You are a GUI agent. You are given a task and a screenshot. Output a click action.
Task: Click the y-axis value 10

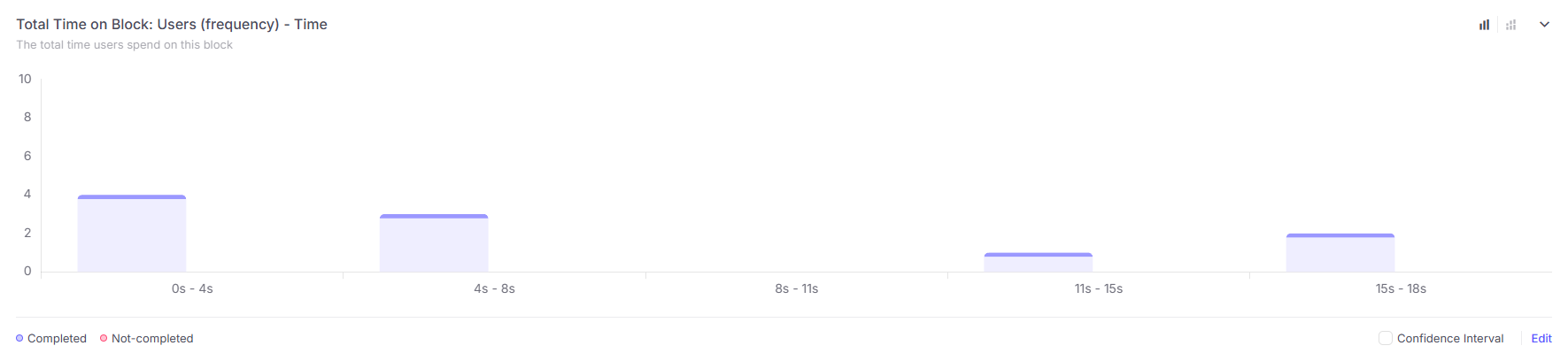[25, 79]
